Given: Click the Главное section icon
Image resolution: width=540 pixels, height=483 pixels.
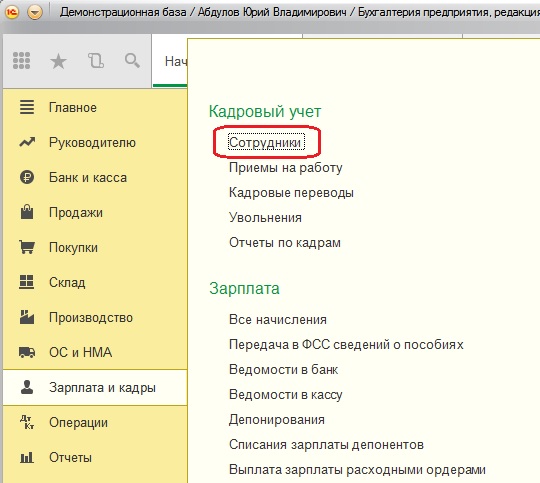Looking at the screenshot, I should 27,107.
